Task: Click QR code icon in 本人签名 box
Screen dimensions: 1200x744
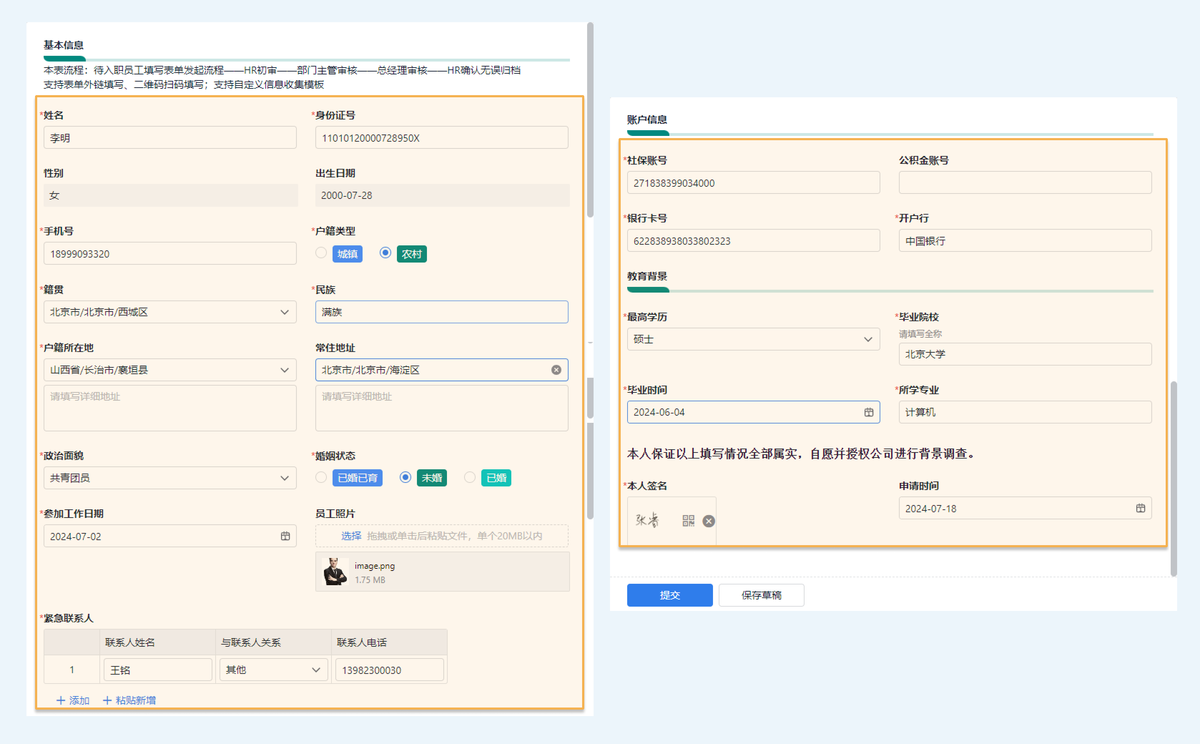Action: (688, 521)
